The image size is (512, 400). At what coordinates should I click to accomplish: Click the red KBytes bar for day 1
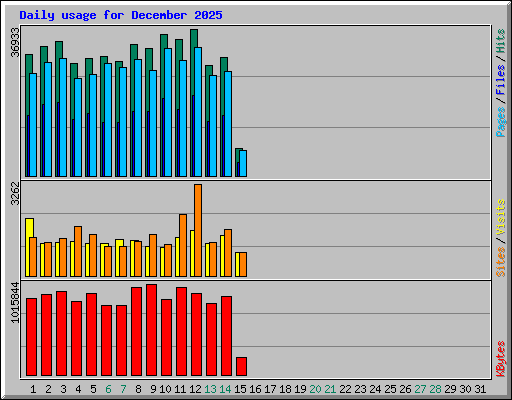coord(31,337)
